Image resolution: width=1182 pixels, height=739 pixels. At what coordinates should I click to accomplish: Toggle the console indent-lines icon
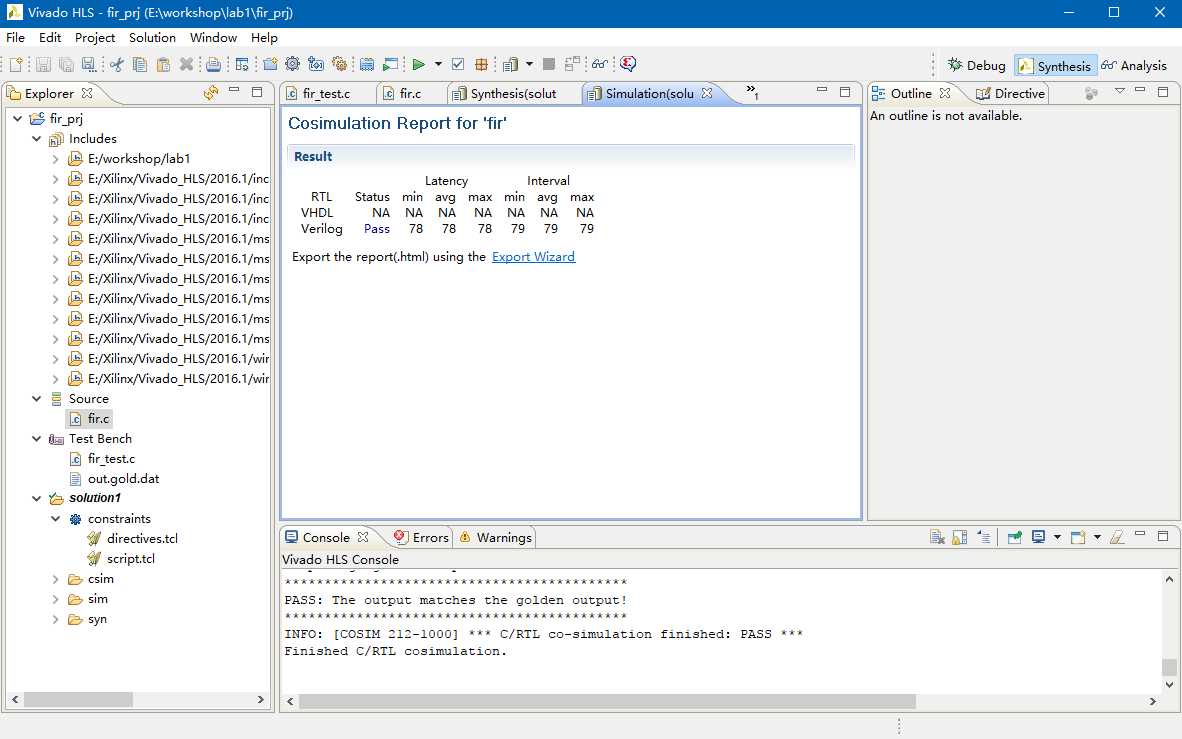[x=984, y=537]
